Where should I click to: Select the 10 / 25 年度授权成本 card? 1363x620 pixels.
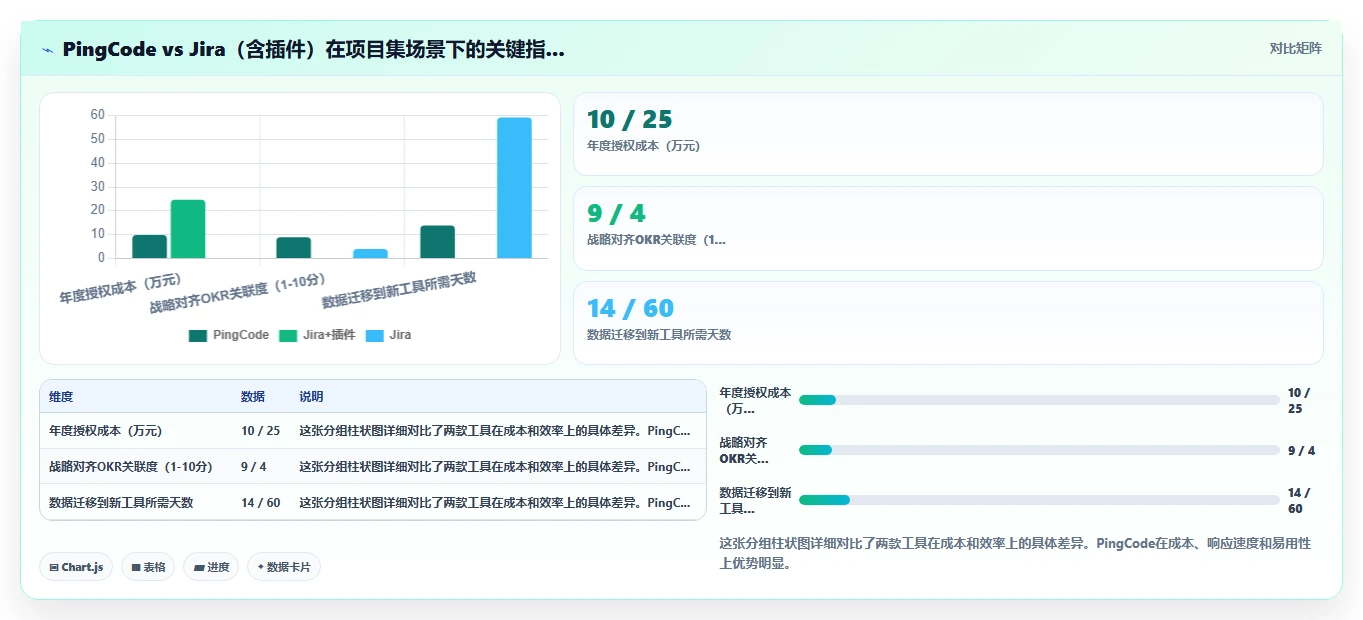948,134
